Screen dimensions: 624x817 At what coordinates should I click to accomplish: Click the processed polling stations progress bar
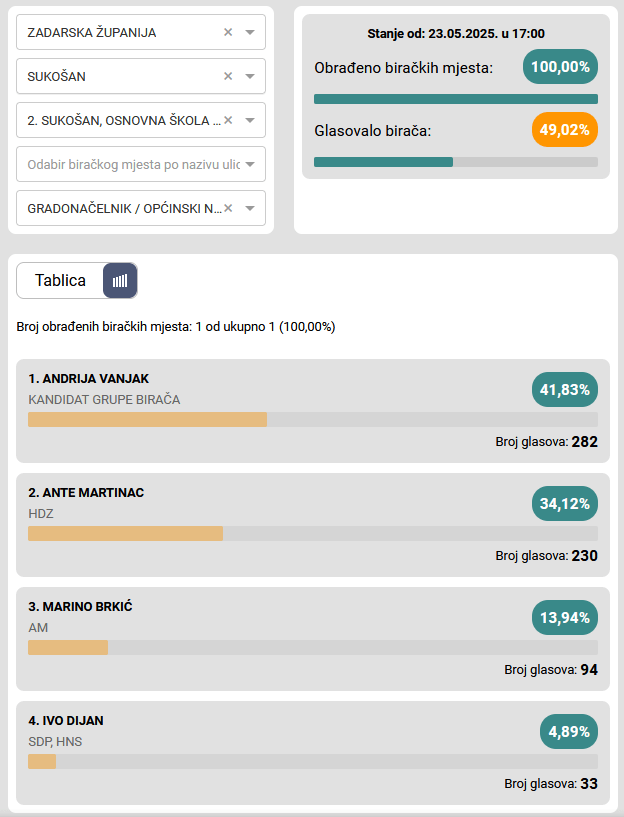tap(456, 99)
